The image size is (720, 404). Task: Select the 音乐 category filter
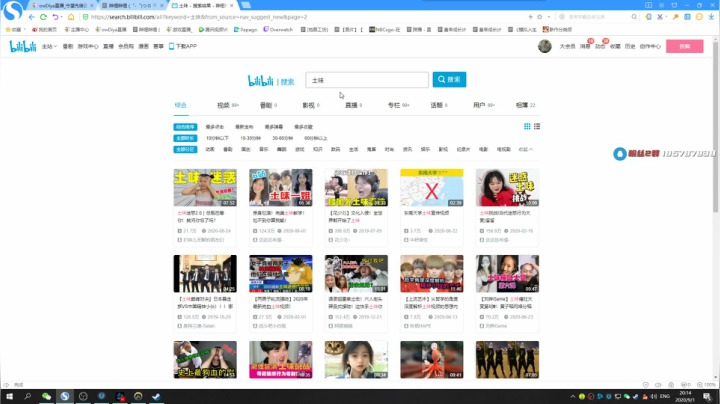pyautogui.click(x=264, y=150)
